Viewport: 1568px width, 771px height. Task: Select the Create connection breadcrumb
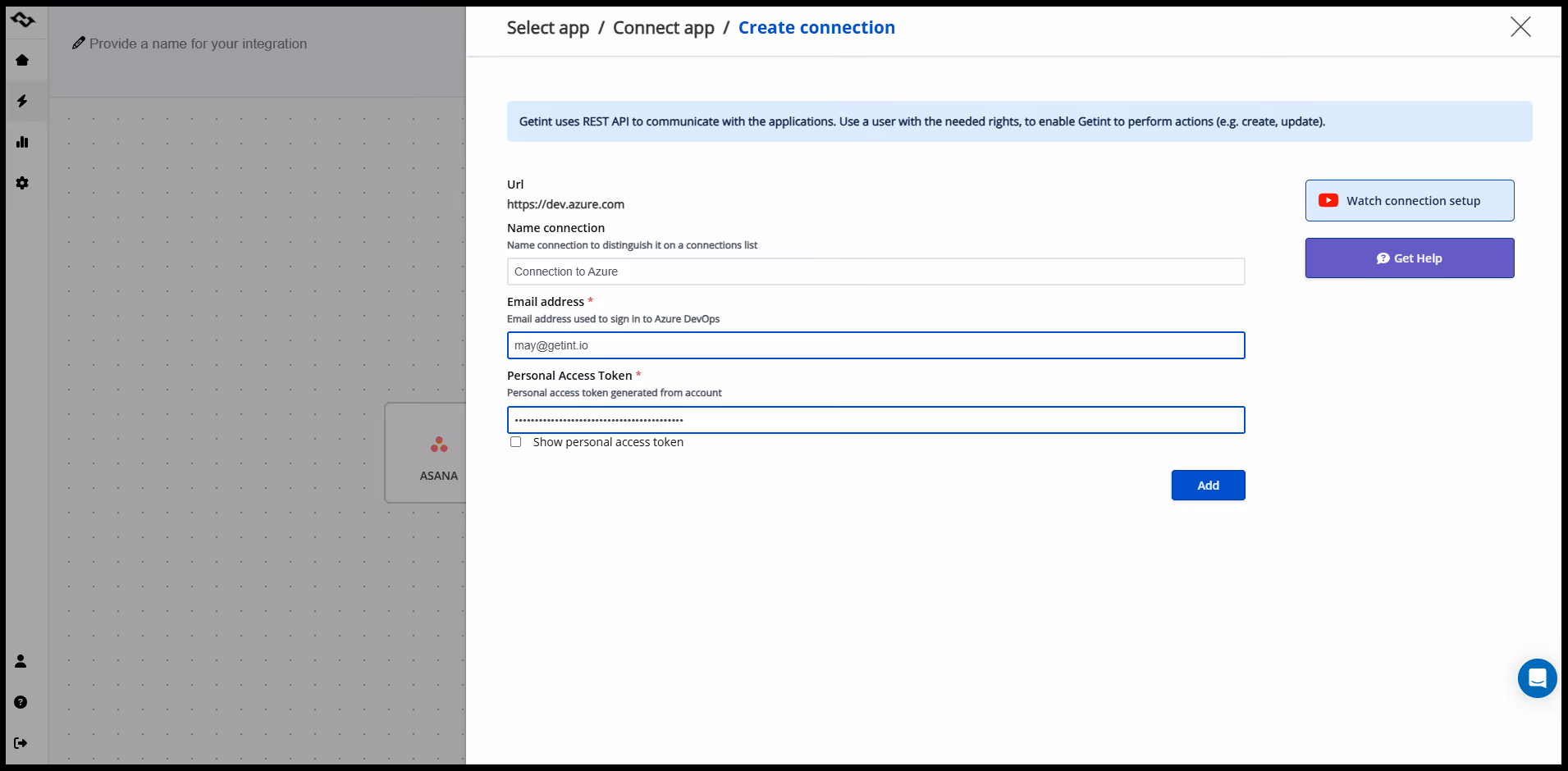point(816,27)
